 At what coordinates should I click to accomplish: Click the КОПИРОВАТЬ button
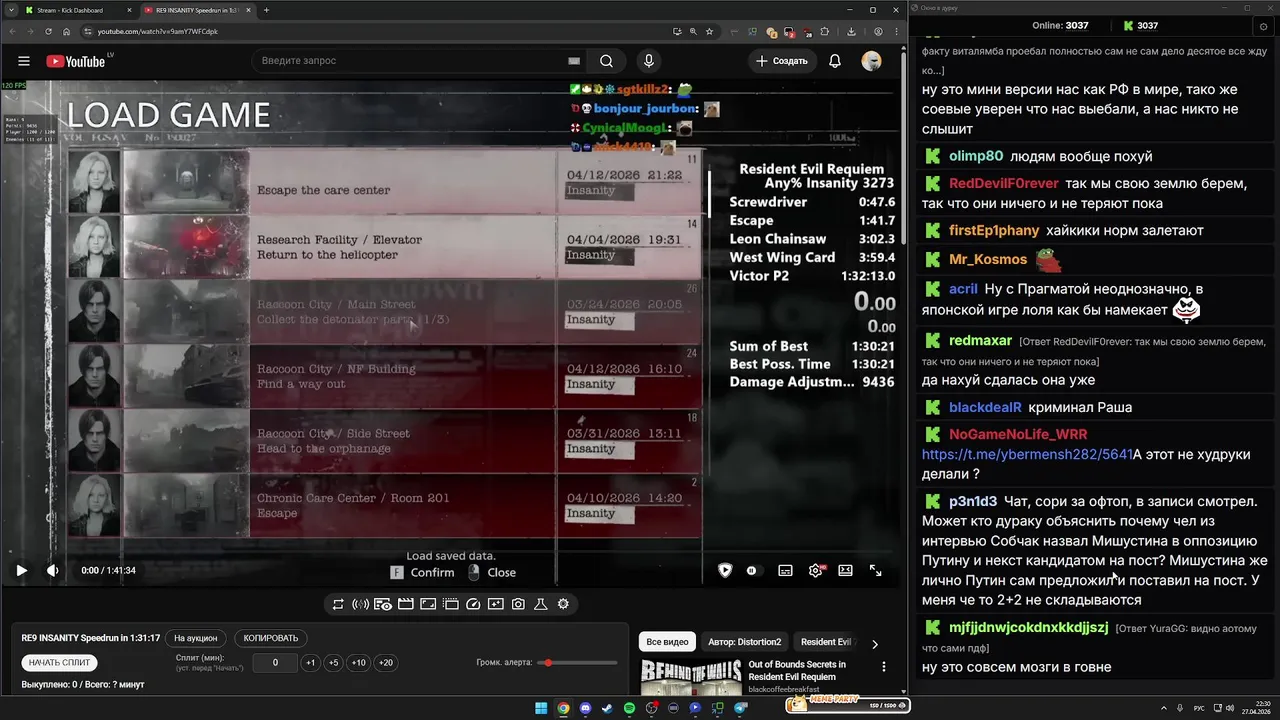[x=271, y=638]
